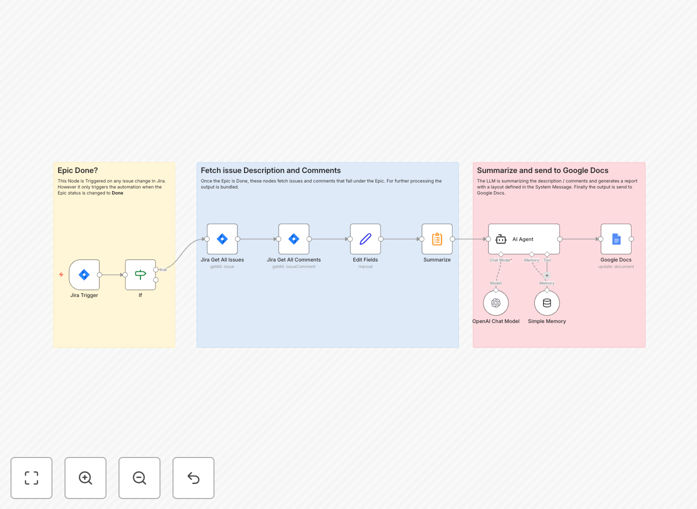Click the "Summarize" node label
Viewport: 697px width, 509px height.
[x=437, y=260]
